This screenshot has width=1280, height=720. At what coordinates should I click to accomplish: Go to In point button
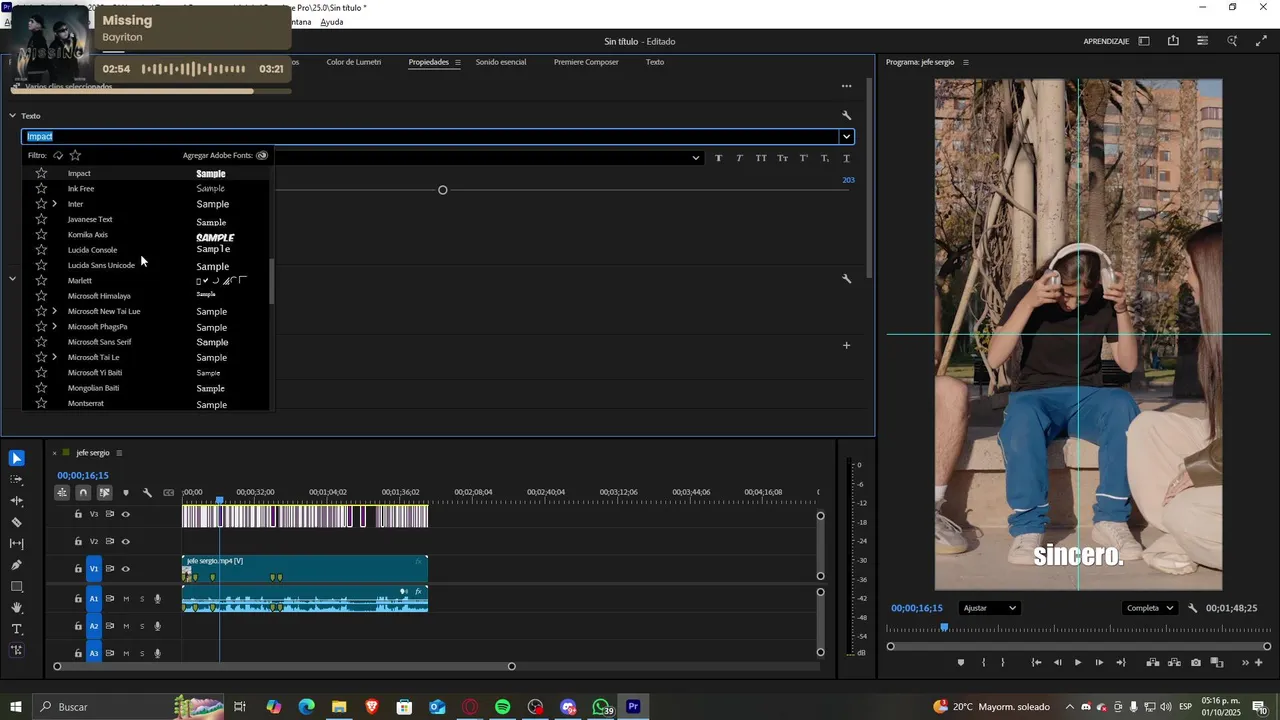[x=1037, y=662]
